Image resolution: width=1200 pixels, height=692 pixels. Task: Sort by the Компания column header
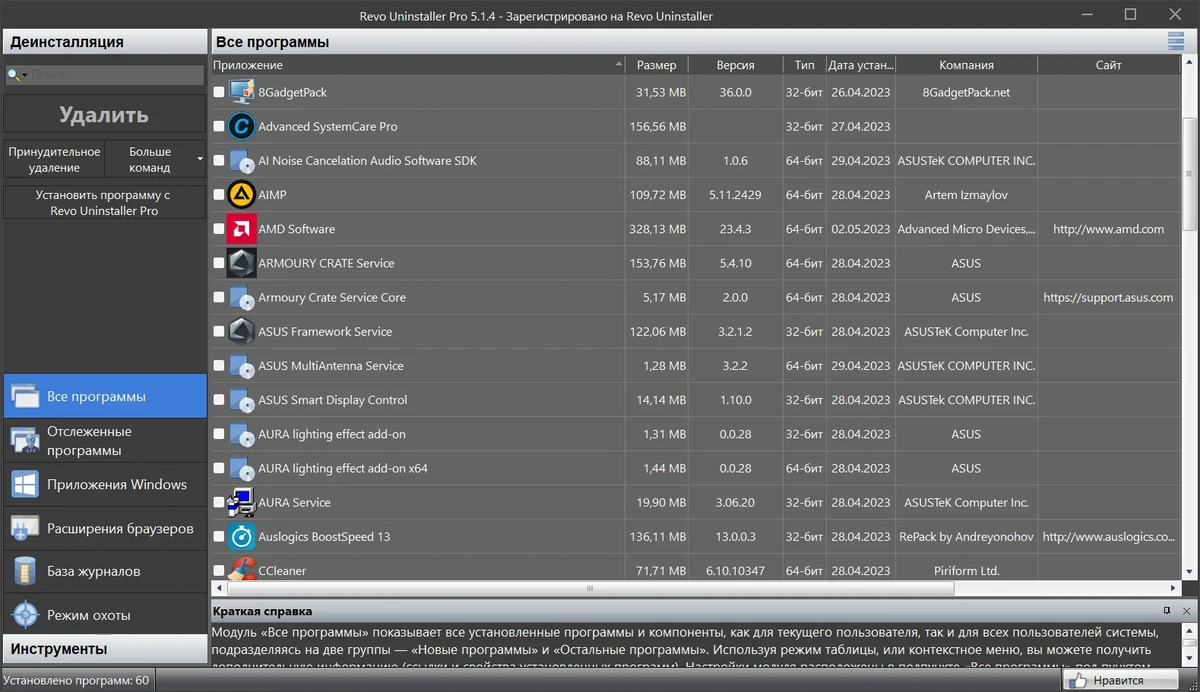966,65
